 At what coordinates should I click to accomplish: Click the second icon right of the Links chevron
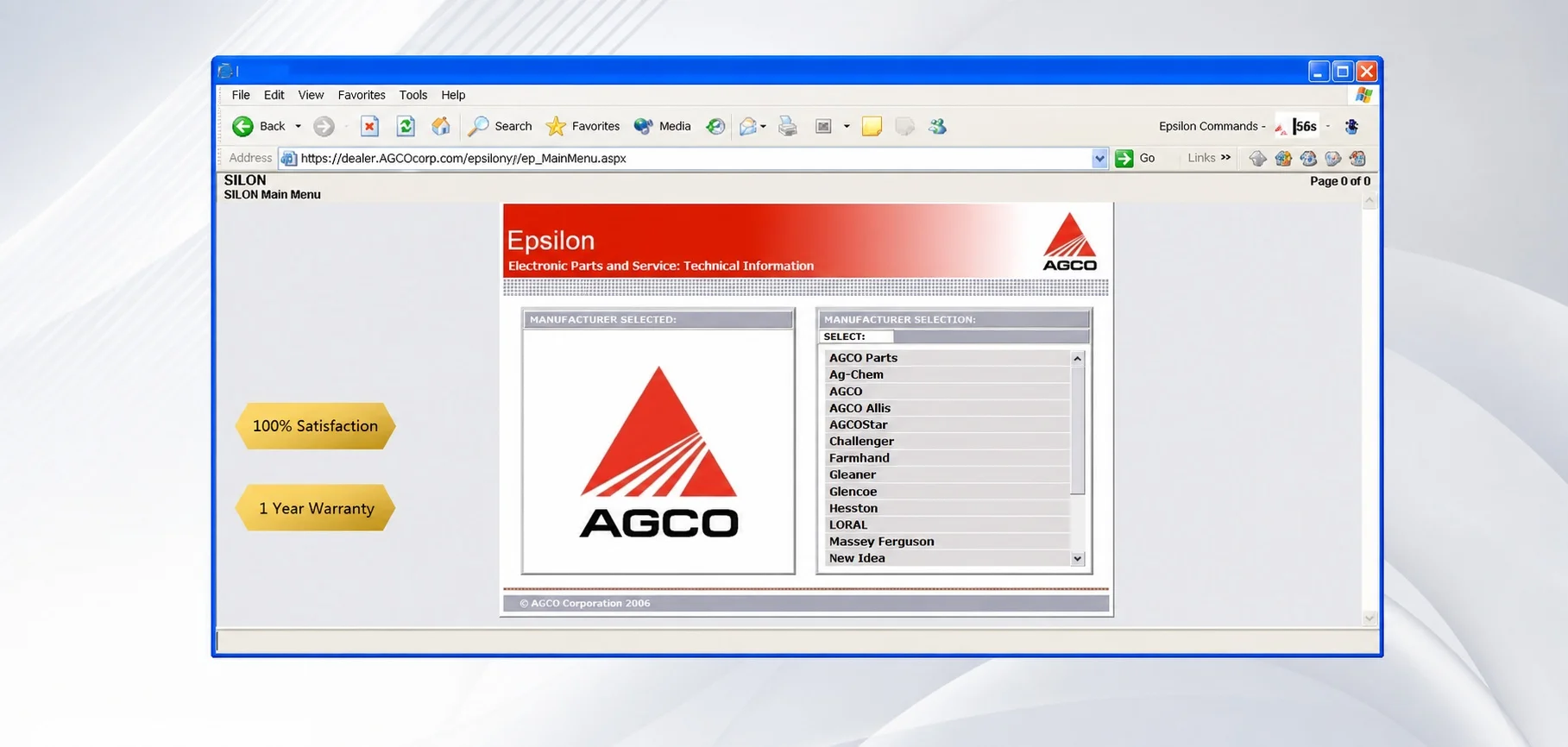1283,158
